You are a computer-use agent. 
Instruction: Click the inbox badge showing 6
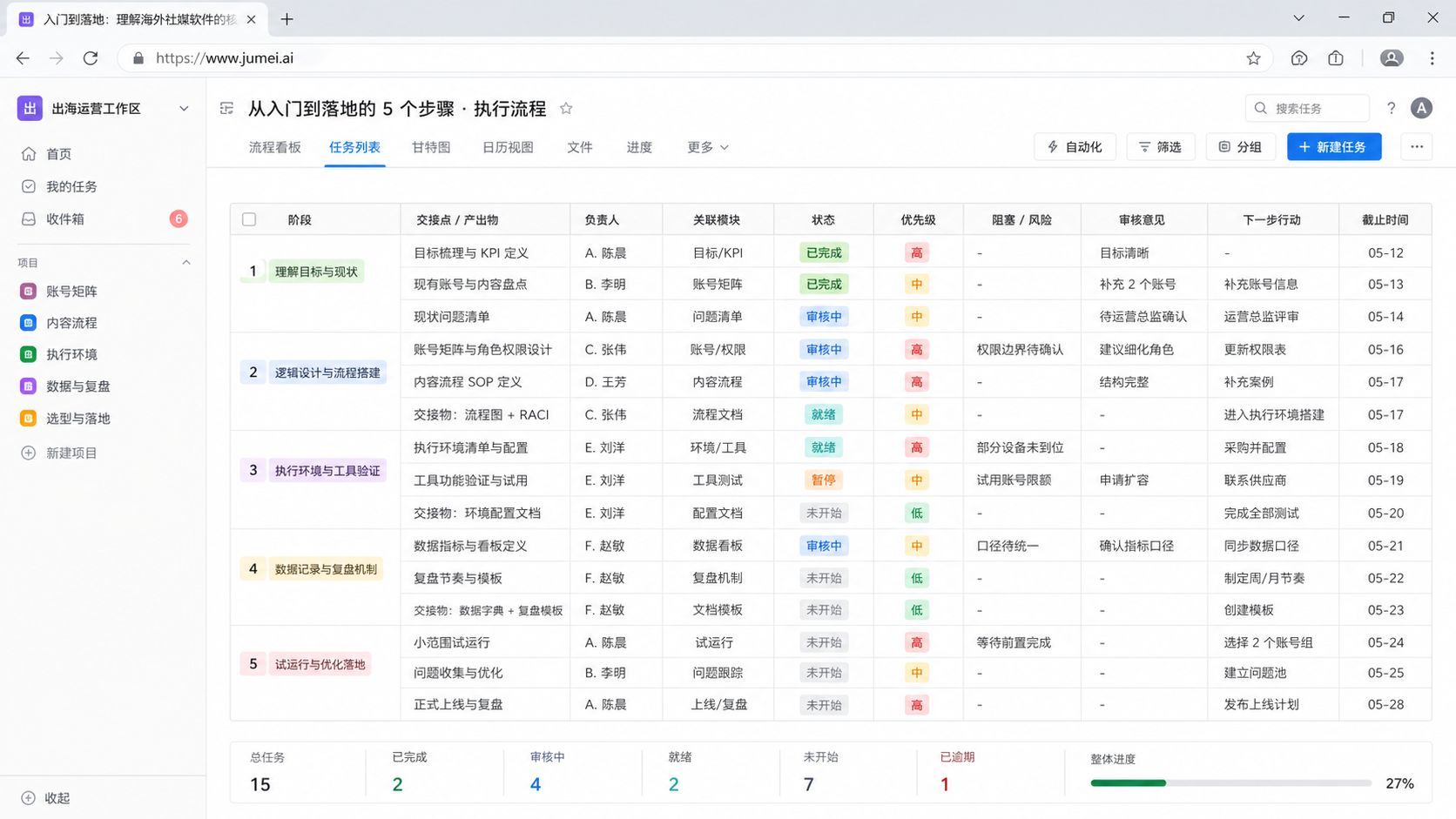[x=179, y=218]
